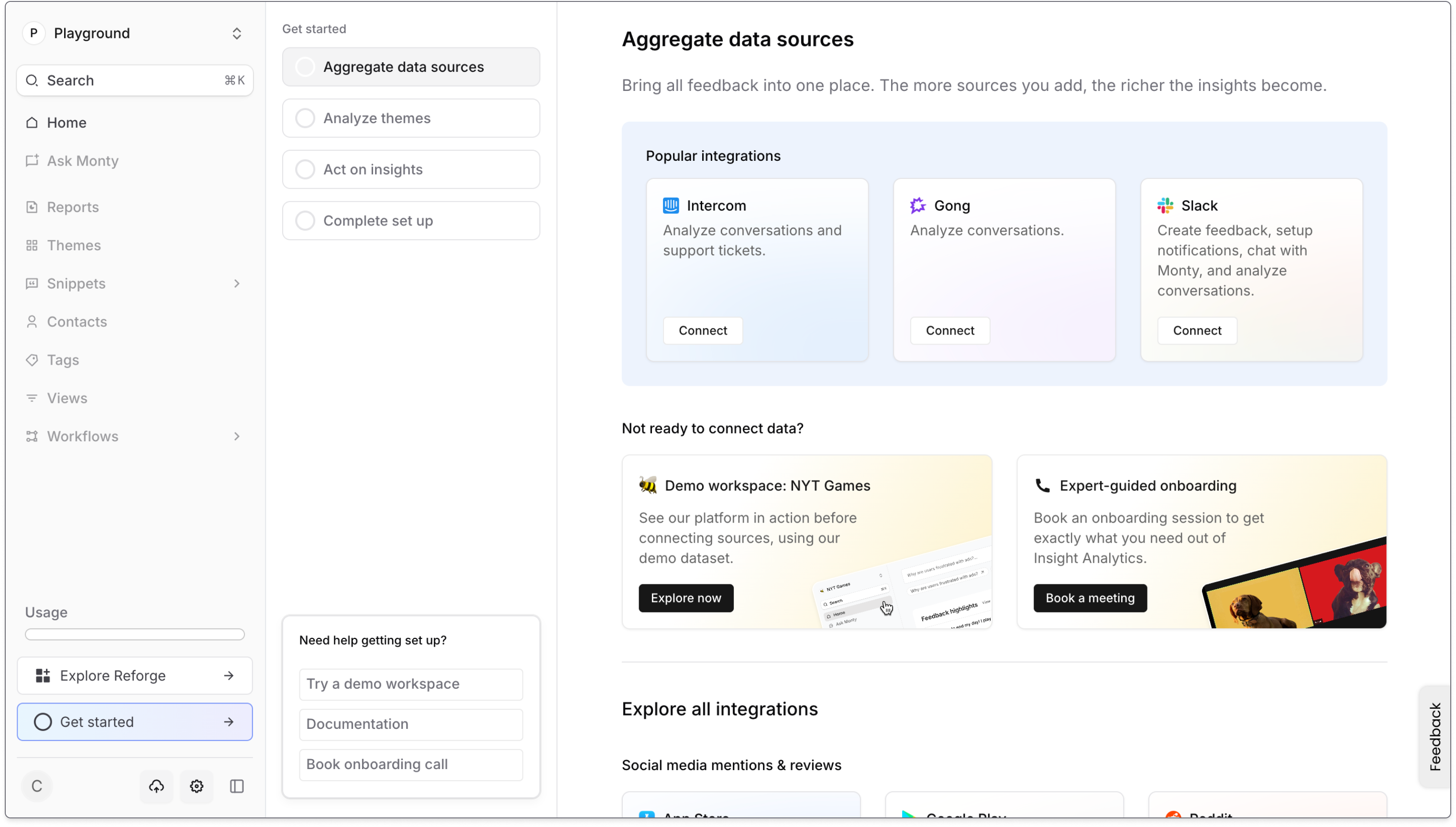1456x827 pixels.
Task: Click Book onboarding call
Action: tap(411, 764)
